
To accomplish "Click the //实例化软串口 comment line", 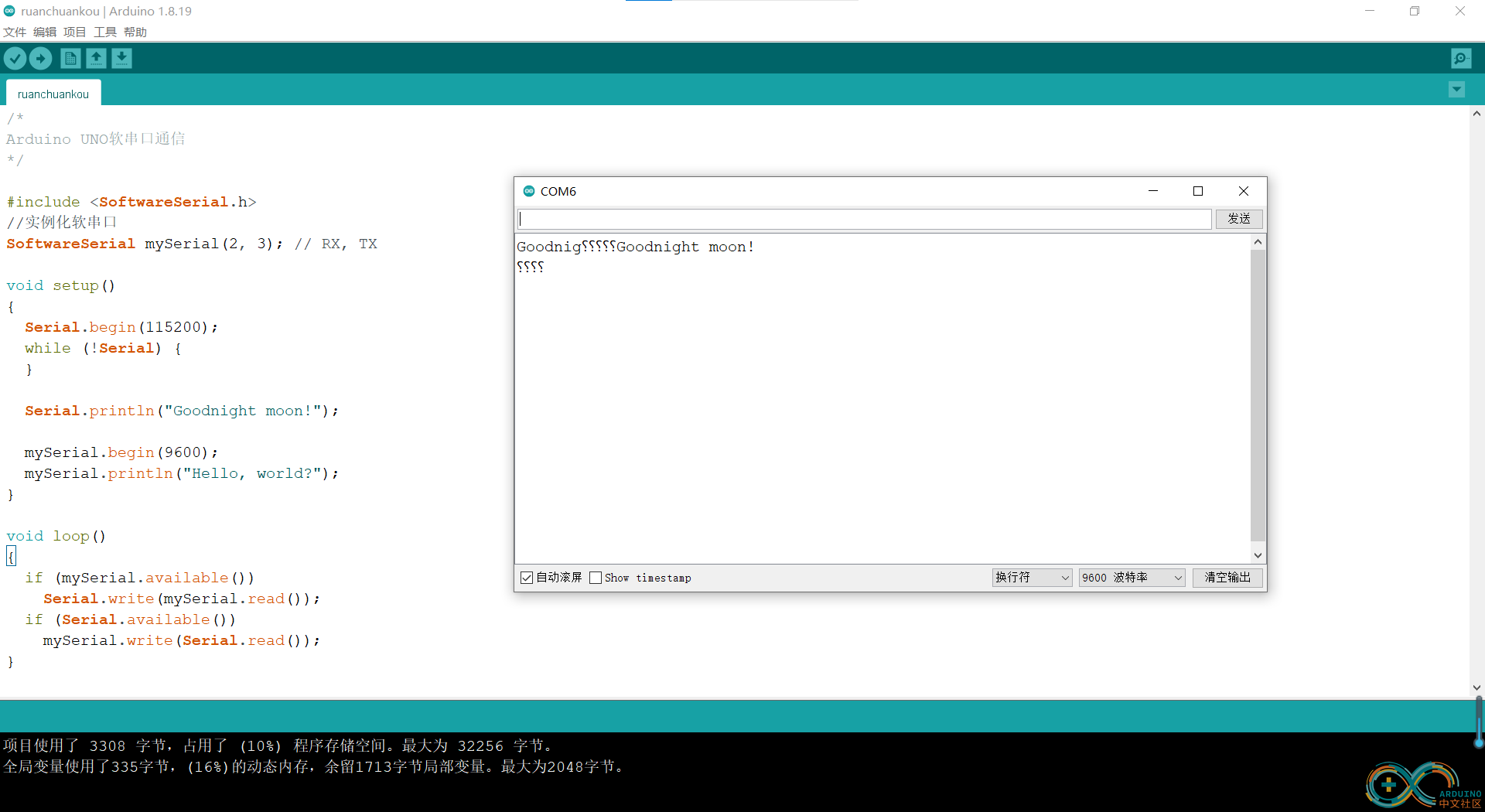I will [62, 223].
